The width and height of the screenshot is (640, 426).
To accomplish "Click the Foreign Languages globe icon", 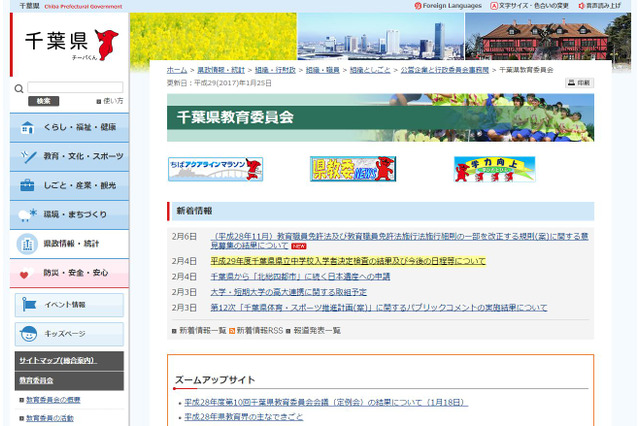I will pyautogui.click(x=418, y=6).
